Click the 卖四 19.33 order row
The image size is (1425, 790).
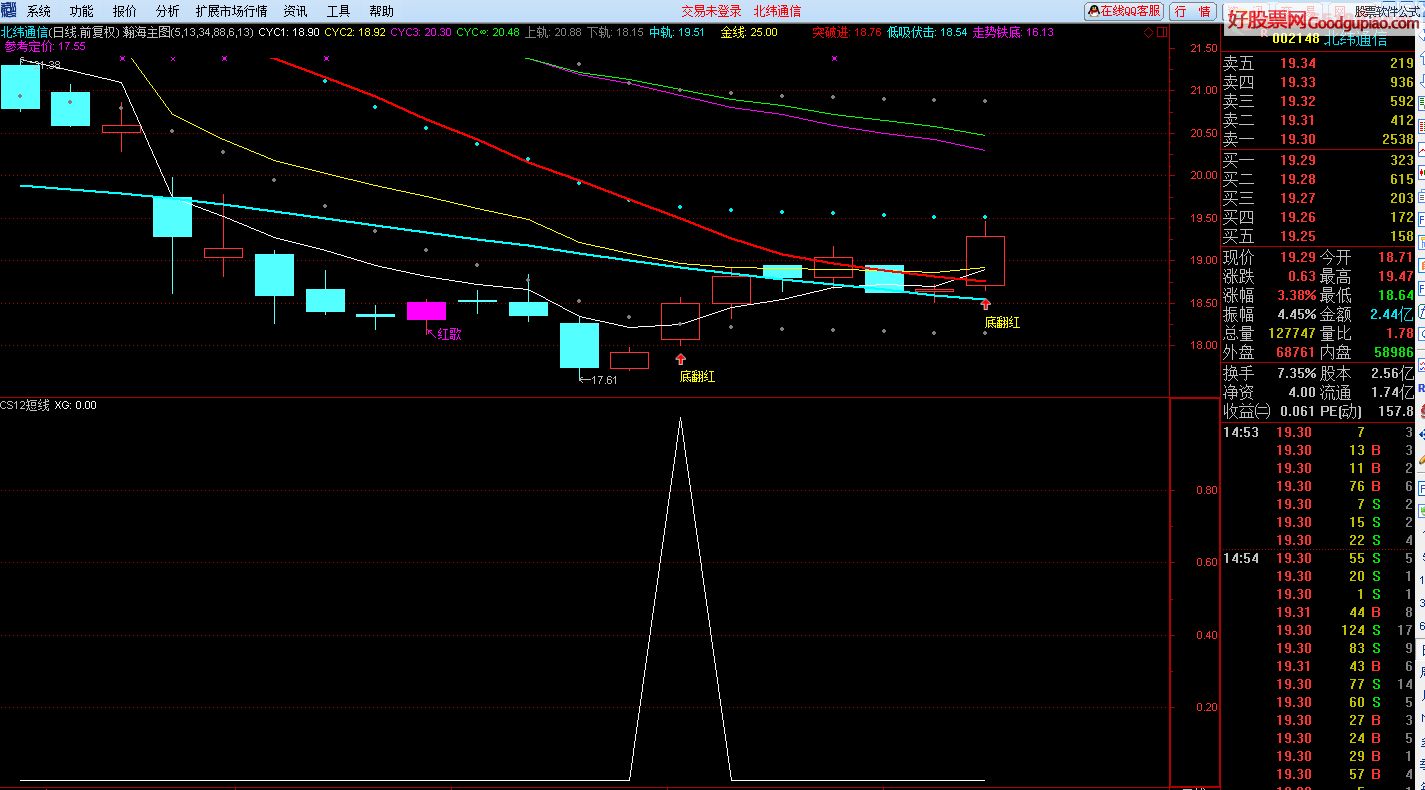(x=1319, y=82)
